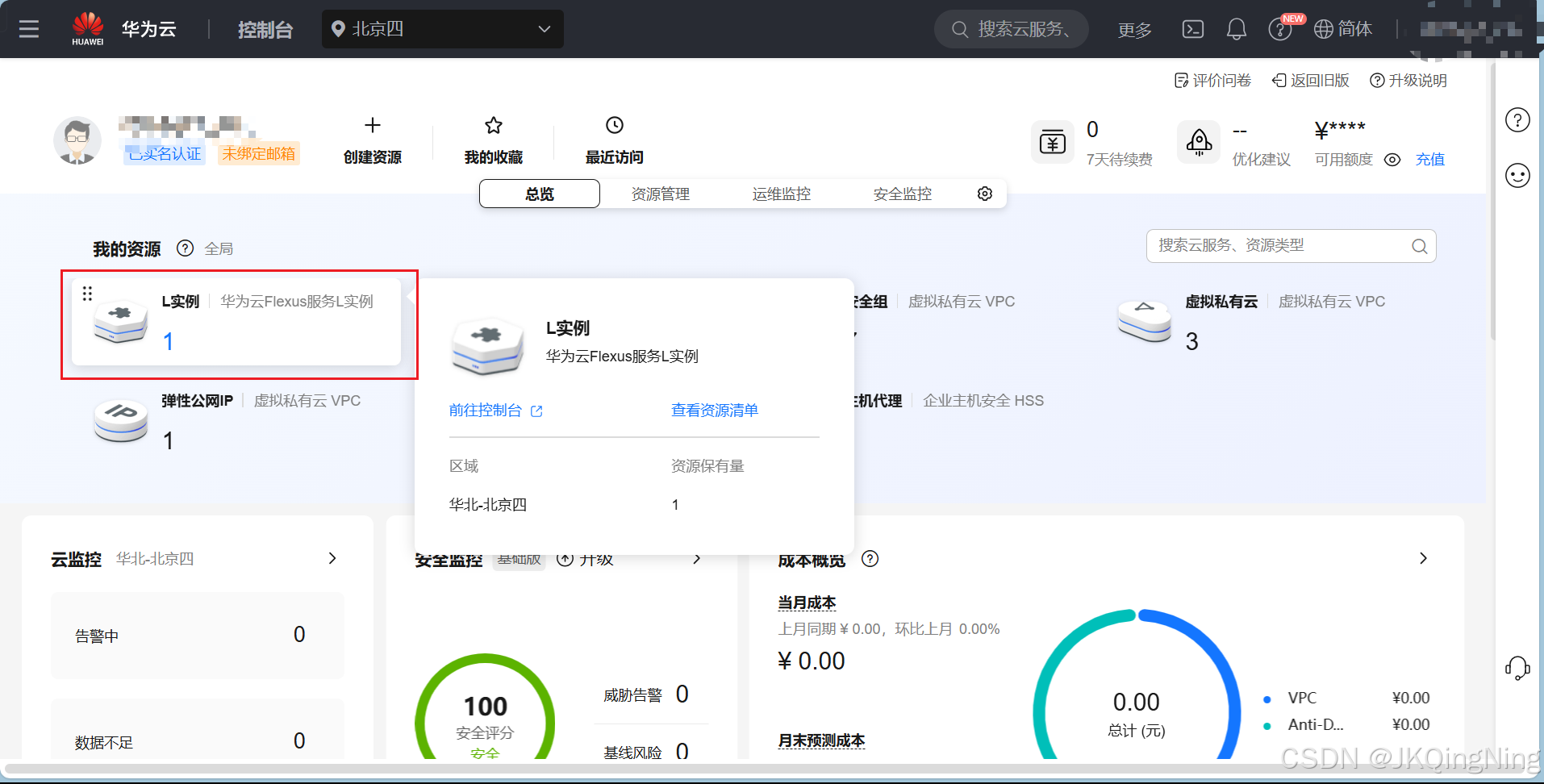1544x784 pixels.
Task: Click the 弹性公网IP count 1
Action: pyautogui.click(x=168, y=441)
